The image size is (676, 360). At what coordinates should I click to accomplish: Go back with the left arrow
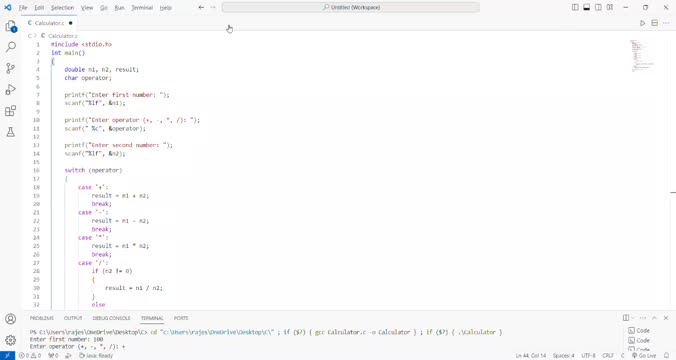[201, 7]
